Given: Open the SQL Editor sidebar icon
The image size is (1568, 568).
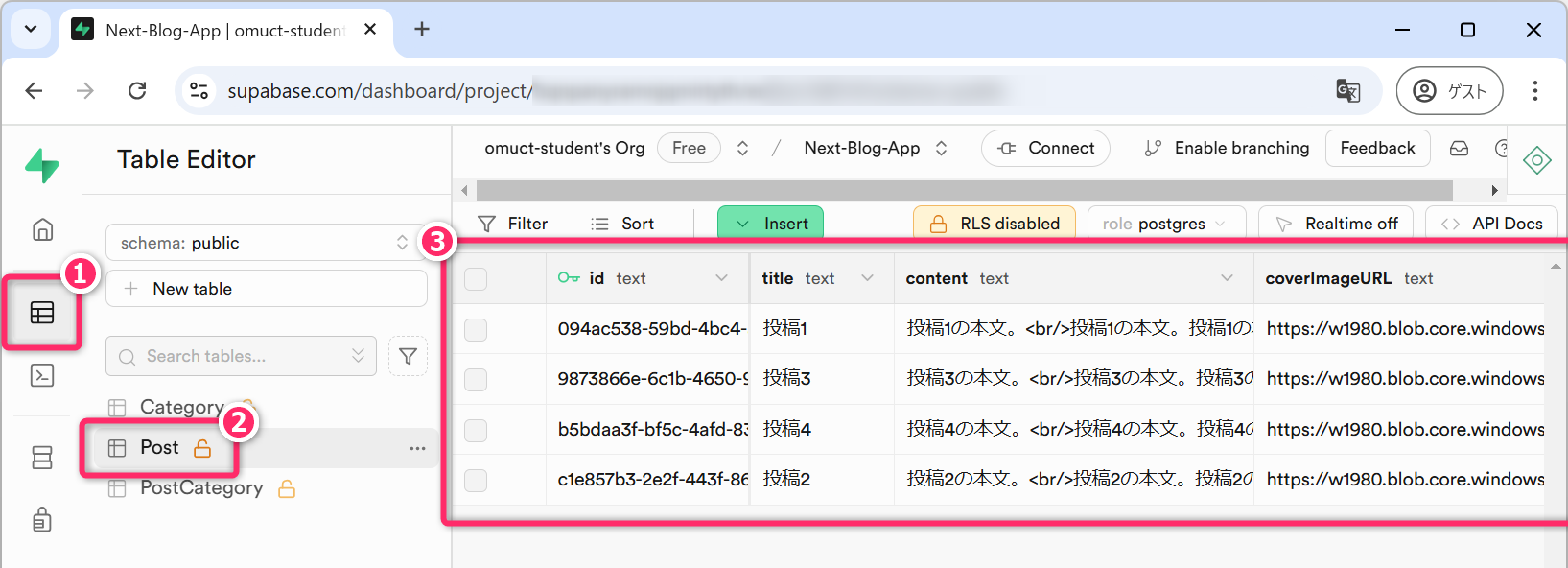Looking at the screenshot, I should 42,375.
